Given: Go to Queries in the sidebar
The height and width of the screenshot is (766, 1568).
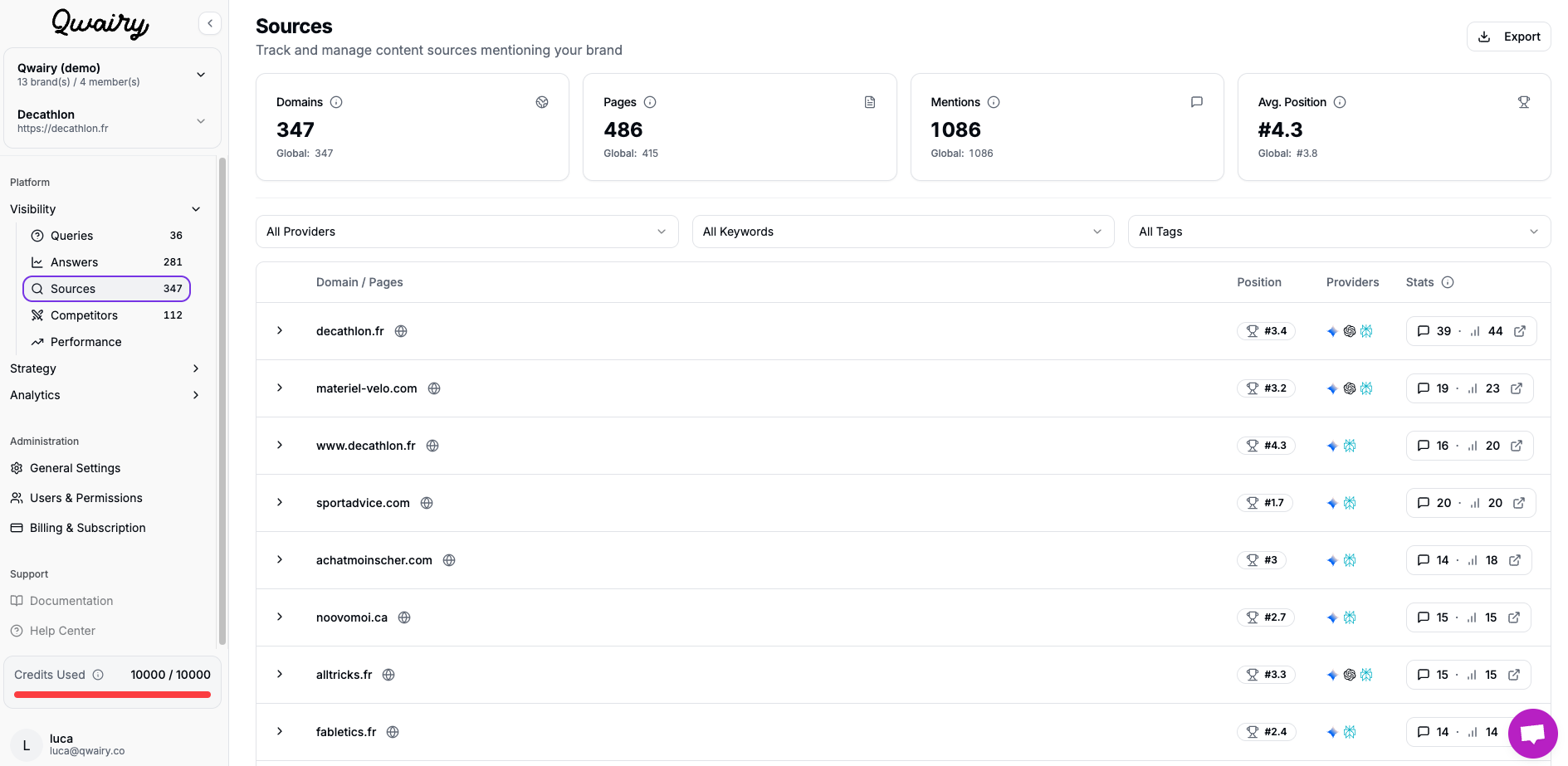Looking at the screenshot, I should [106, 236].
